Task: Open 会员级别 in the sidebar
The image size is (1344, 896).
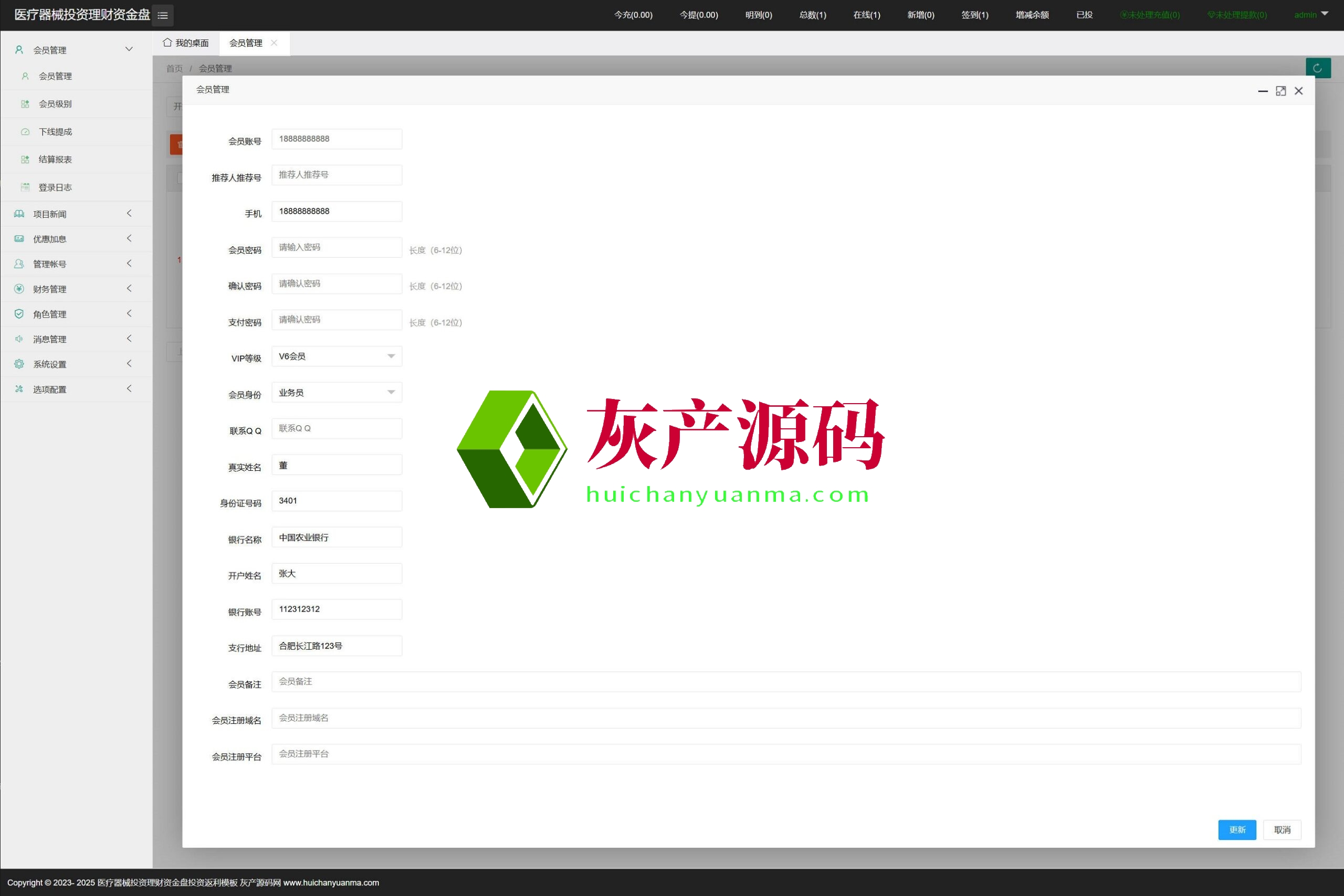Action: (x=56, y=104)
